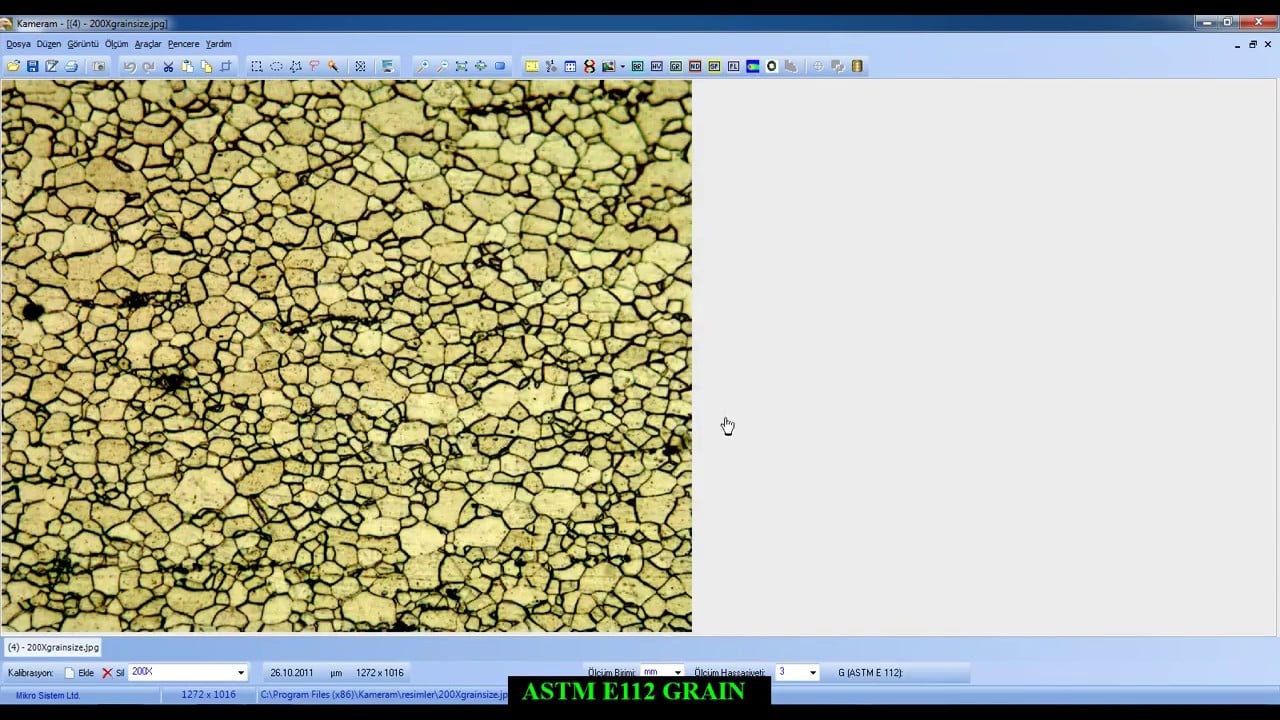
Task: Click the Sil delete calibration button
Action: tap(113, 673)
